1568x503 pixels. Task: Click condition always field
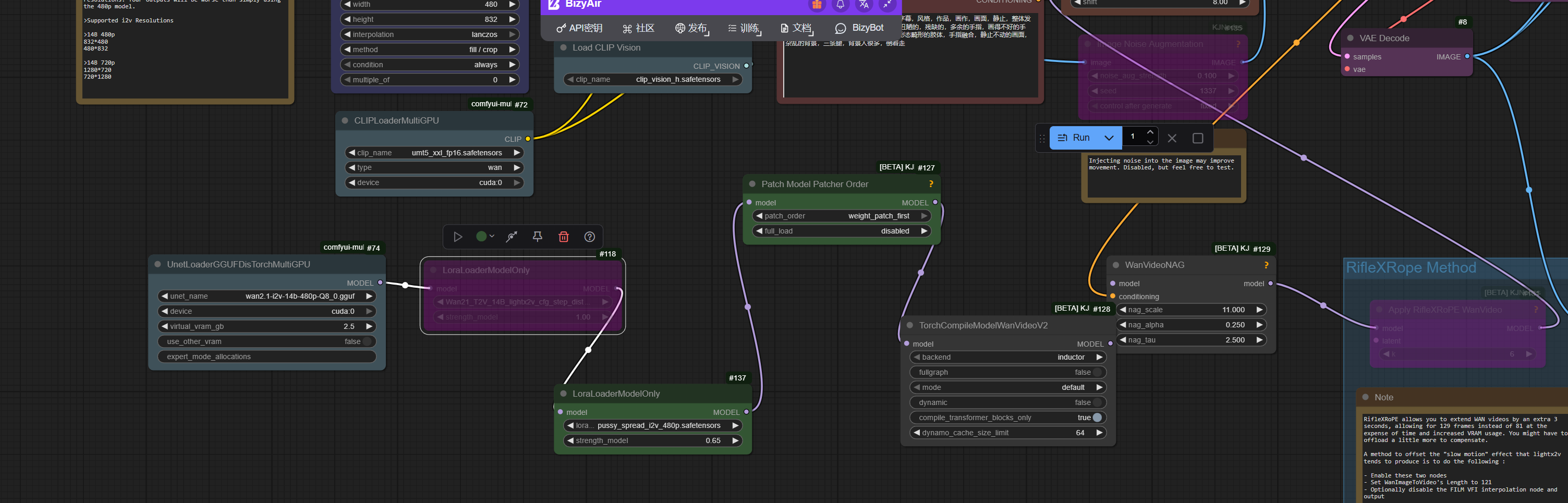pyautogui.click(x=430, y=65)
